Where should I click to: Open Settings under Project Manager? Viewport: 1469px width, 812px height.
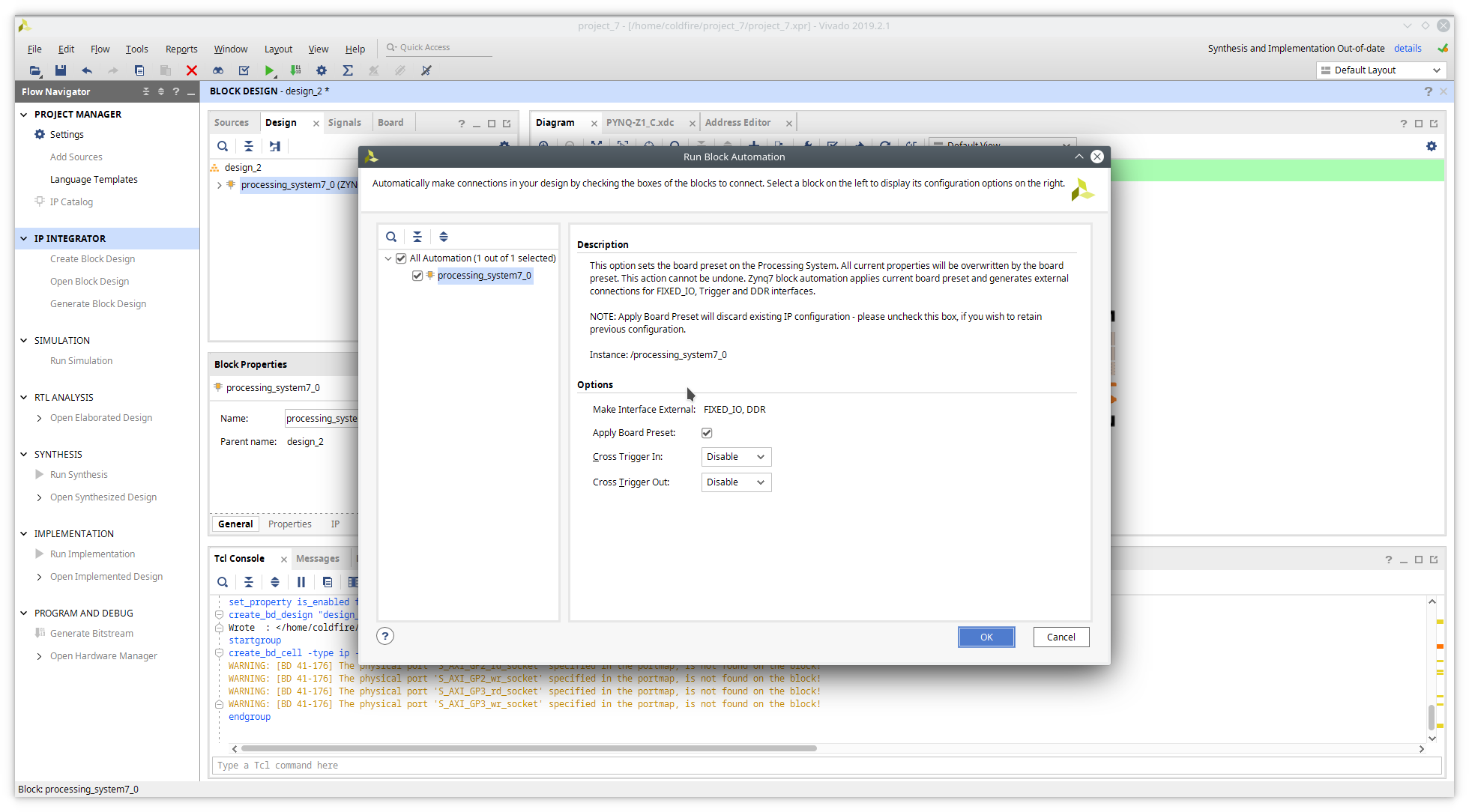click(x=67, y=135)
